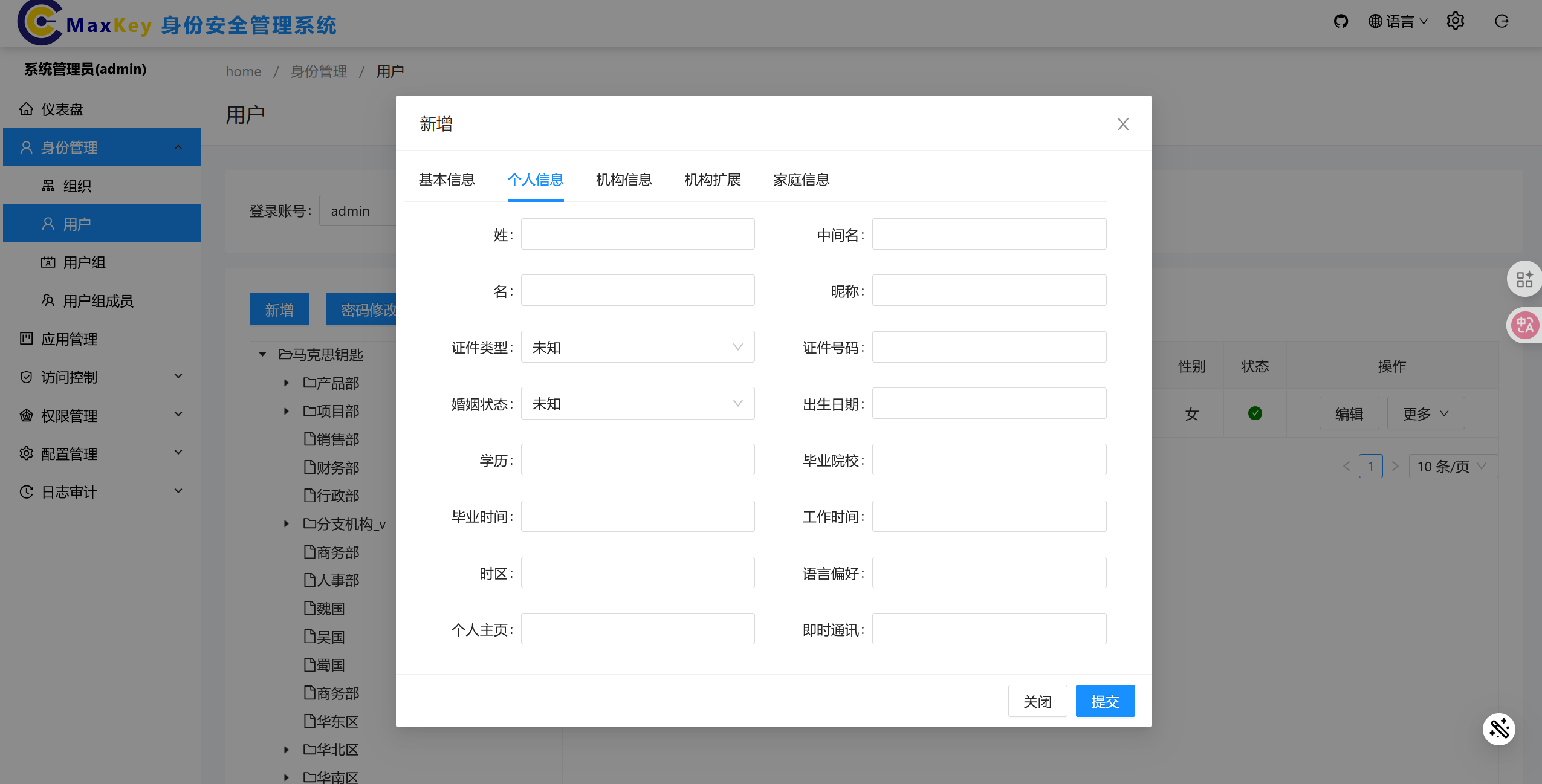The height and width of the screenshot is (784, 1542).
Task: Click the 提交 submit button
Action: point(1104,701)
